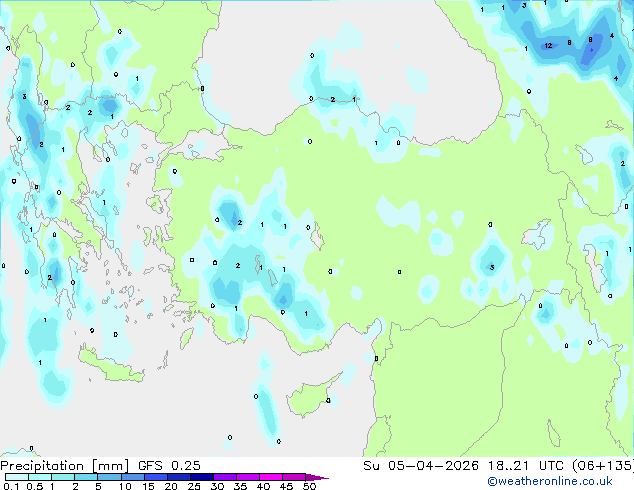Click the '18..21' time range text

tap(508, 466)
